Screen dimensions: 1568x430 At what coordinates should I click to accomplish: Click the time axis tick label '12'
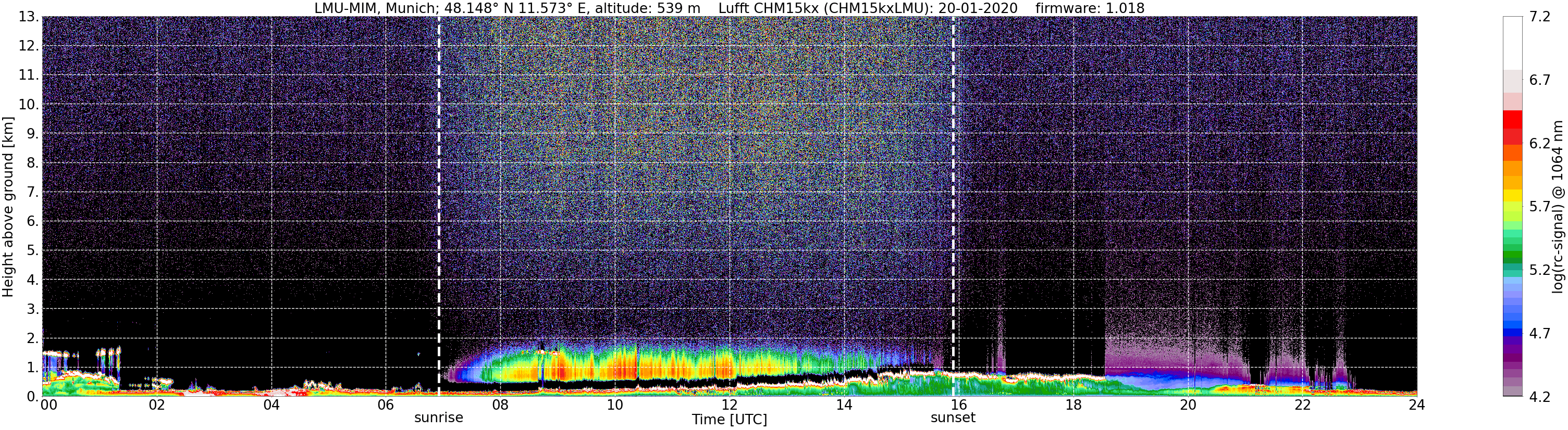(729, 405)
